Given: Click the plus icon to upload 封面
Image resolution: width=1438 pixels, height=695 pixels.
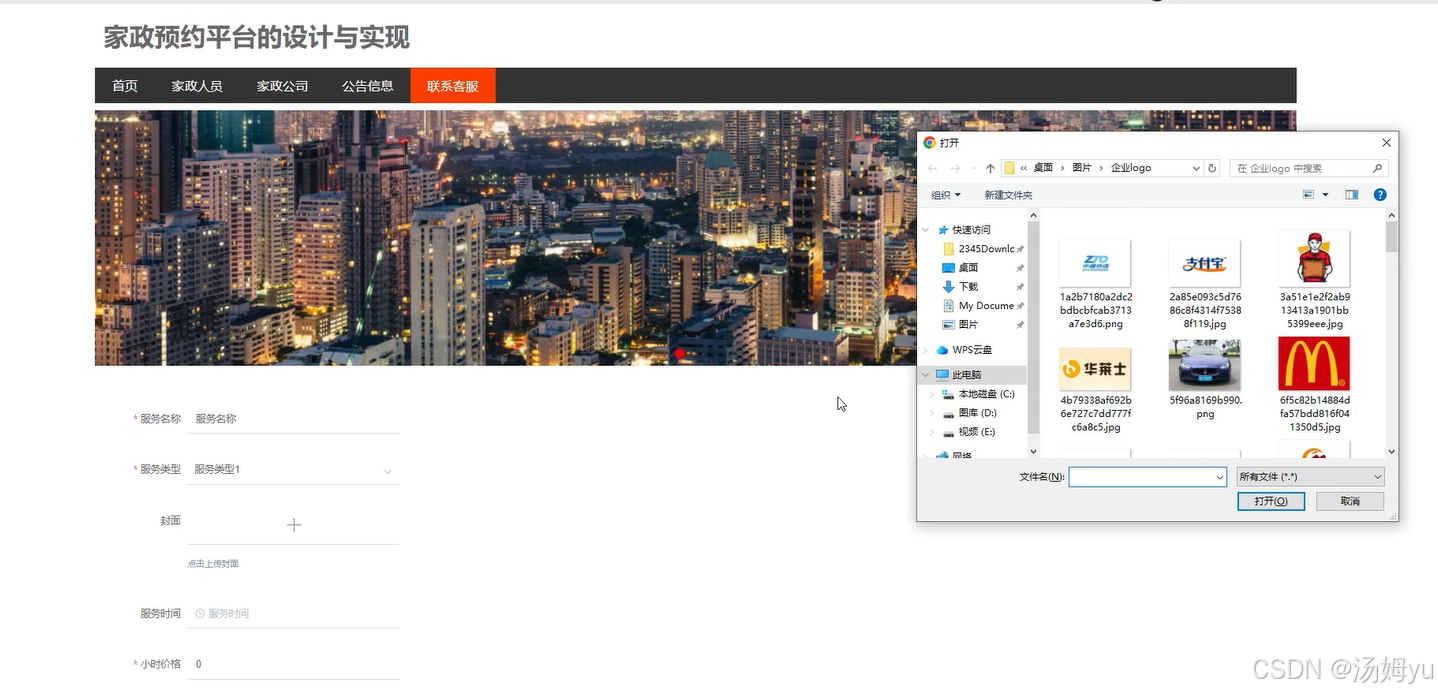Looking at the screenshot, I should pyautogui.click(x=294, y=525).
